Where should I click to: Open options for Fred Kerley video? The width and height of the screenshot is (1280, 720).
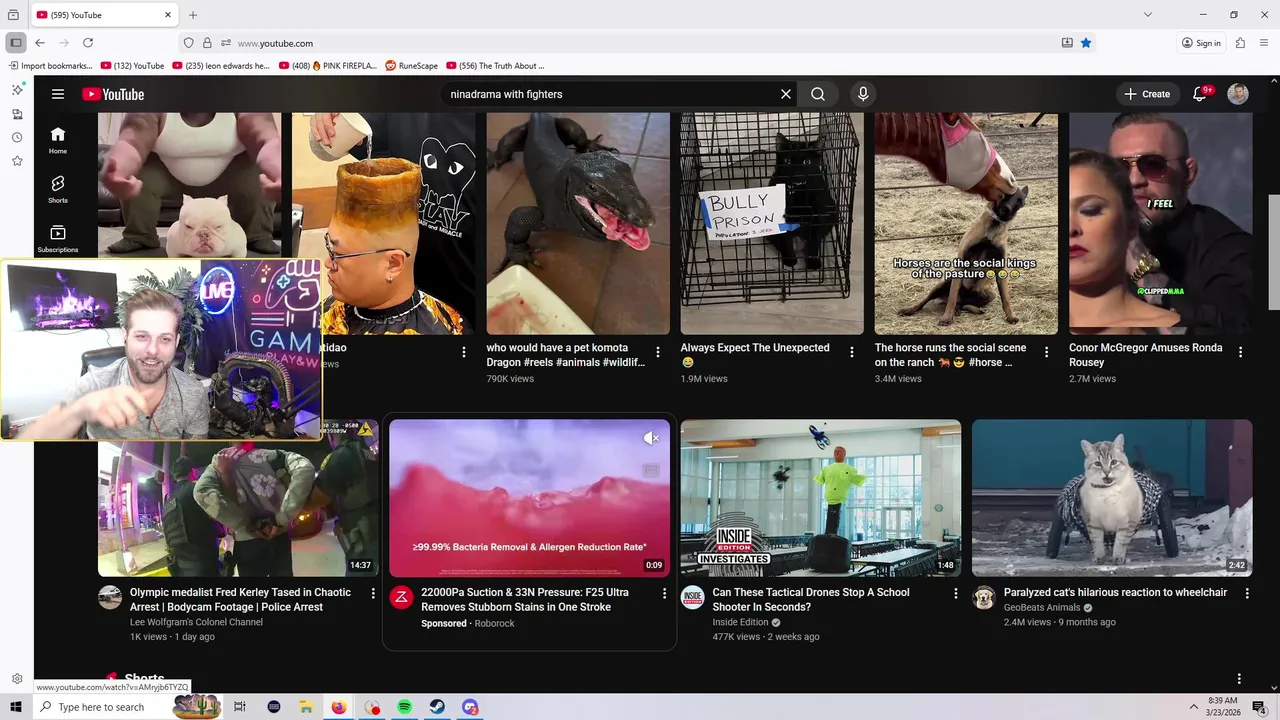pyautogui.click(x=373, y=593)
